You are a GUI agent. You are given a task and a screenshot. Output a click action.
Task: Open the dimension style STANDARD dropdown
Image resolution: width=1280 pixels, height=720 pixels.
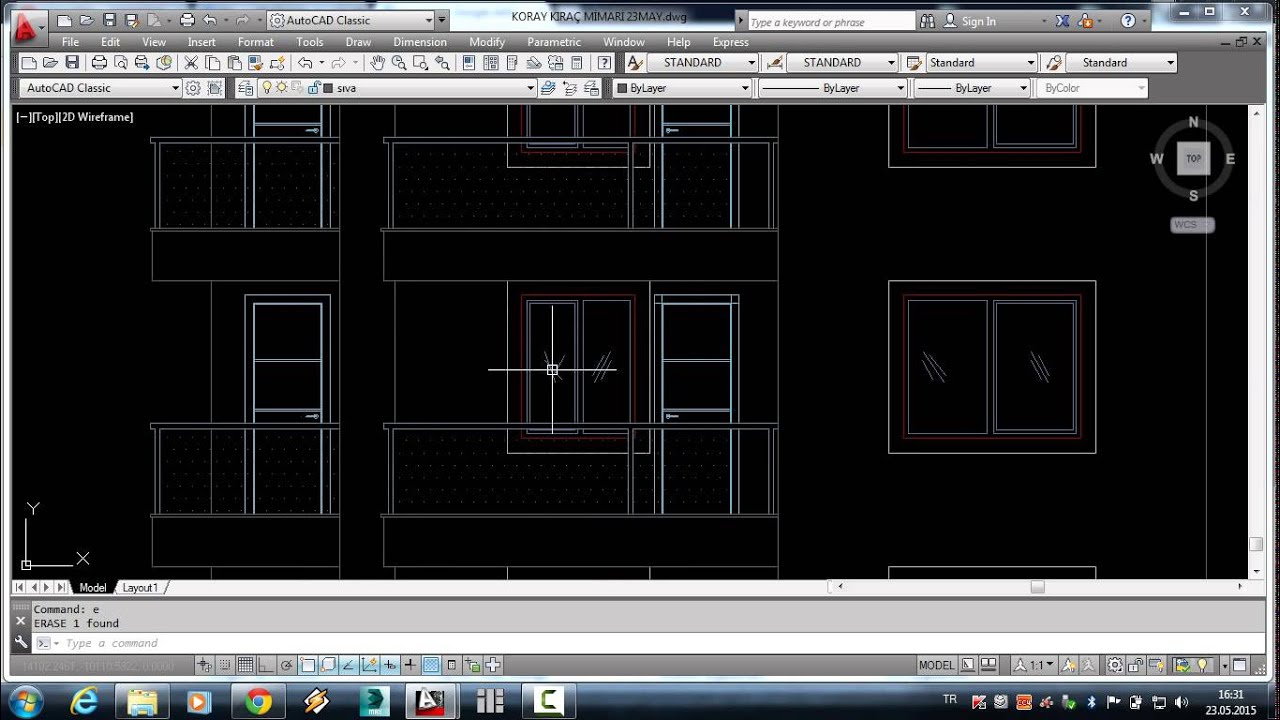pos(842,62)
